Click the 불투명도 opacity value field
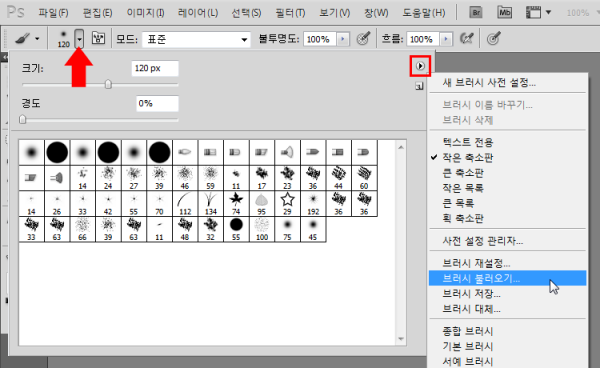This screenshot has width=600, height=368. coord(320,39)
